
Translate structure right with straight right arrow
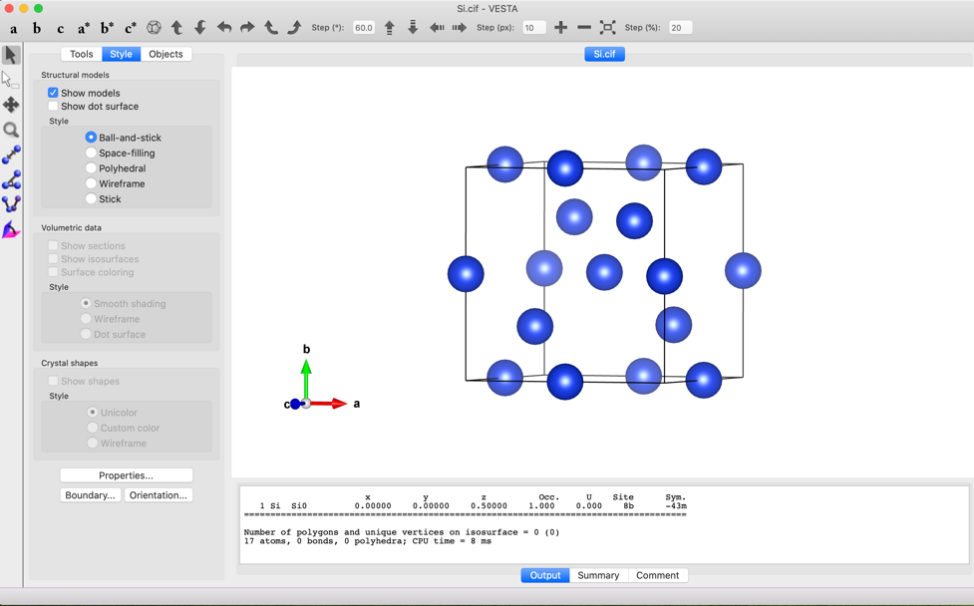[x=460, y=28]
